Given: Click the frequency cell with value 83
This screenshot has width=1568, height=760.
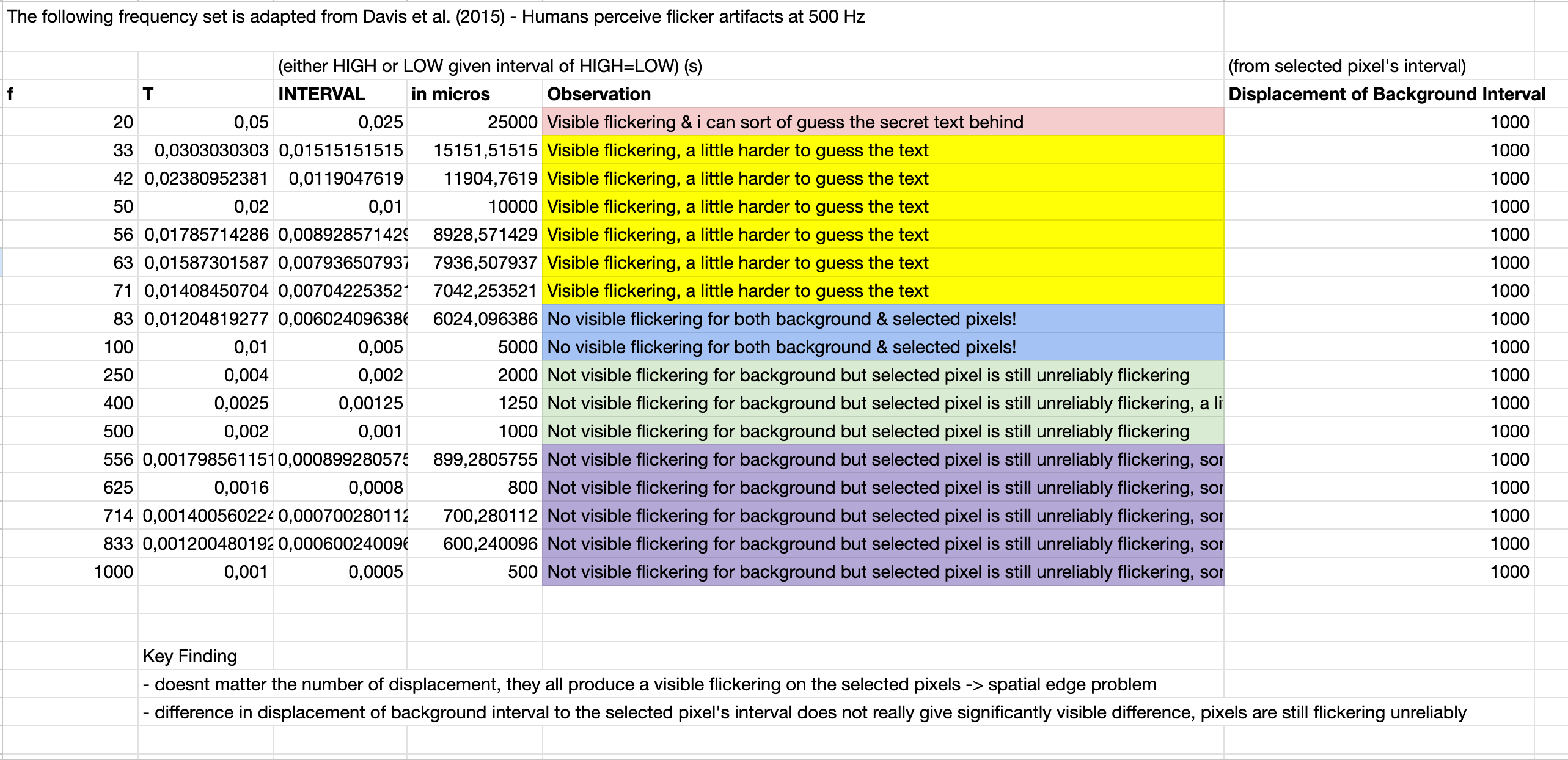Looking at the screenshot, I should [70, 318].
